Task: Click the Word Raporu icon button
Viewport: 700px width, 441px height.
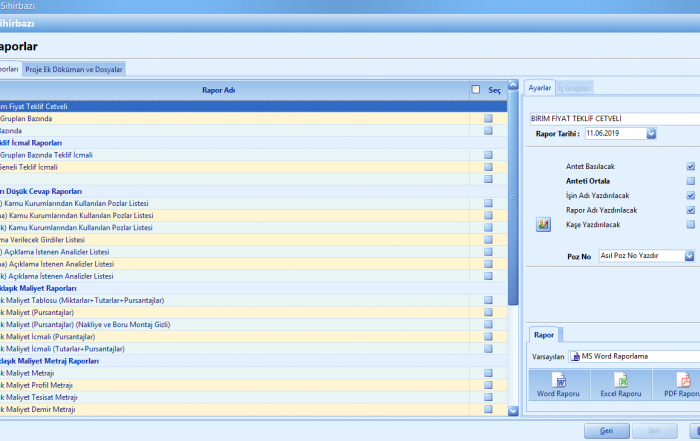Action: pyautogui.click(x=559, y=385)
